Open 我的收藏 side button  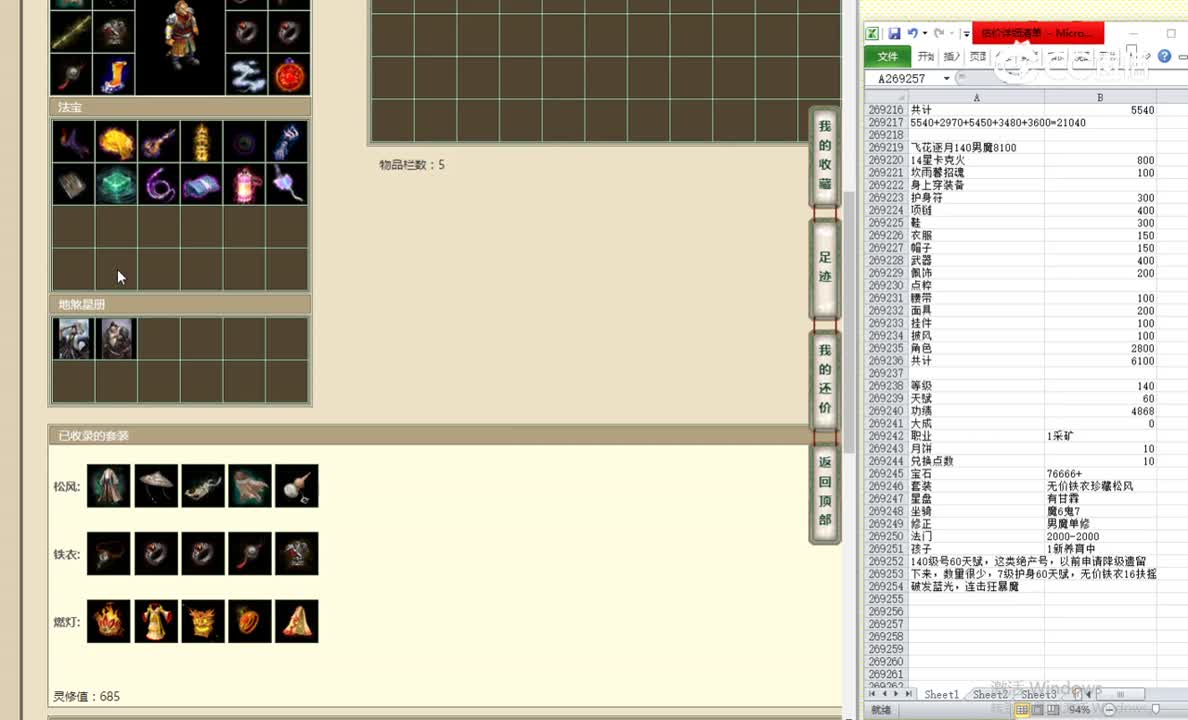[x=825, y=155]
